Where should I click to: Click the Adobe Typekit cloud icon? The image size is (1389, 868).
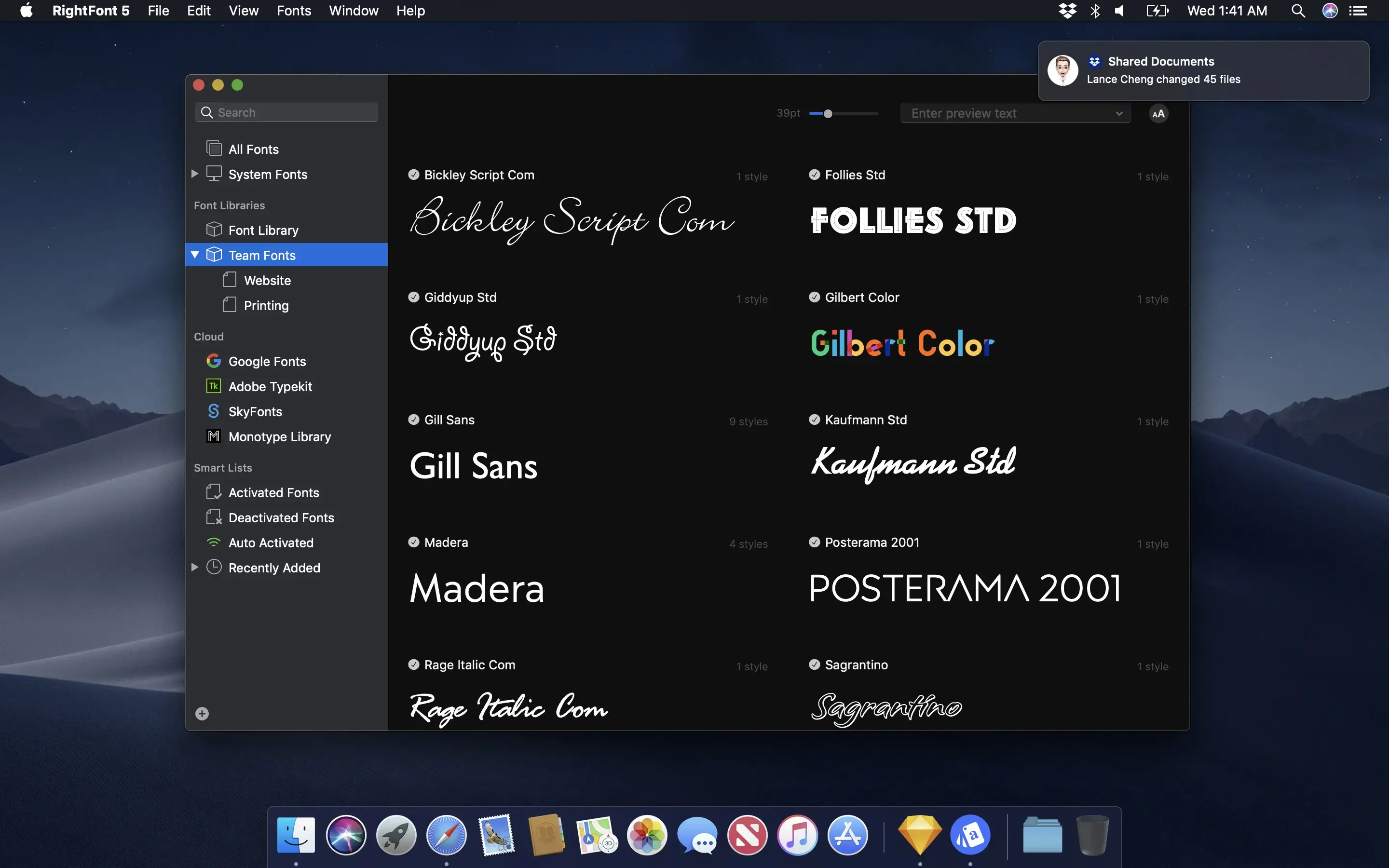(213, 386)
